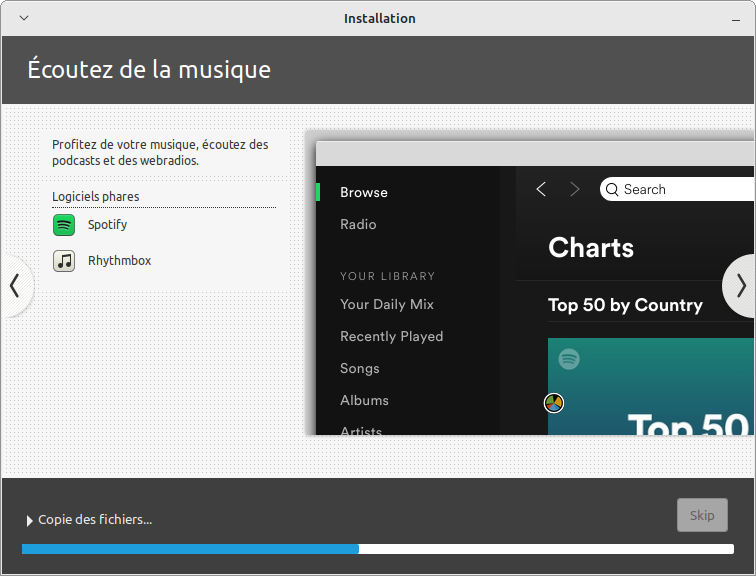The image size is (756, 576).
Task: Click the Spotify back navigation chevron
Action: [x=541, y=189]
